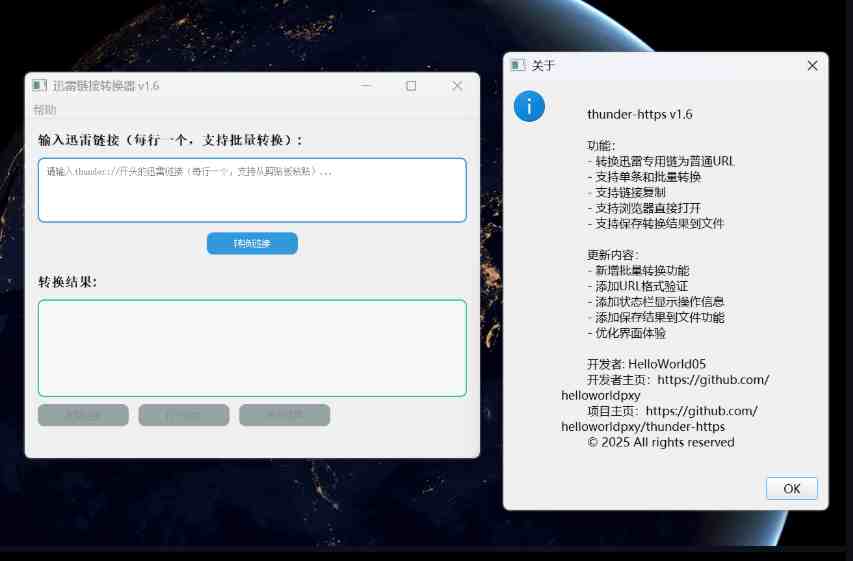Close the 迅雷链接转换器 v1.6 window
The image size is (853, 561).
pyautogui.click(x=457, y=86)
